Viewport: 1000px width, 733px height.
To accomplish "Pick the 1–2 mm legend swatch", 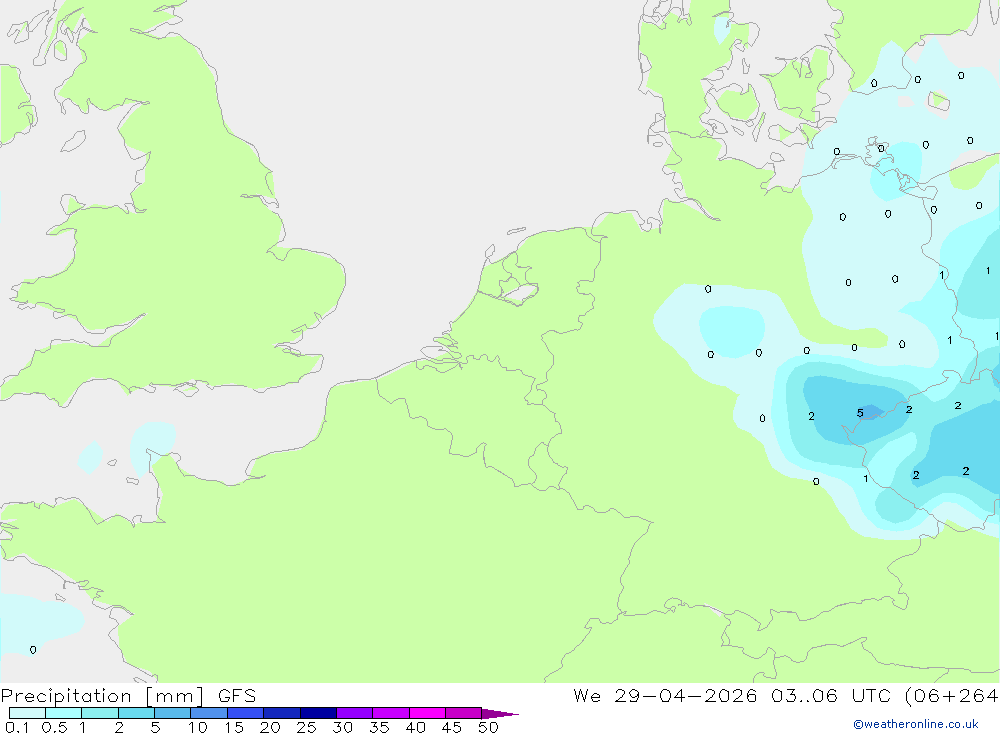I will pos(100,713).
